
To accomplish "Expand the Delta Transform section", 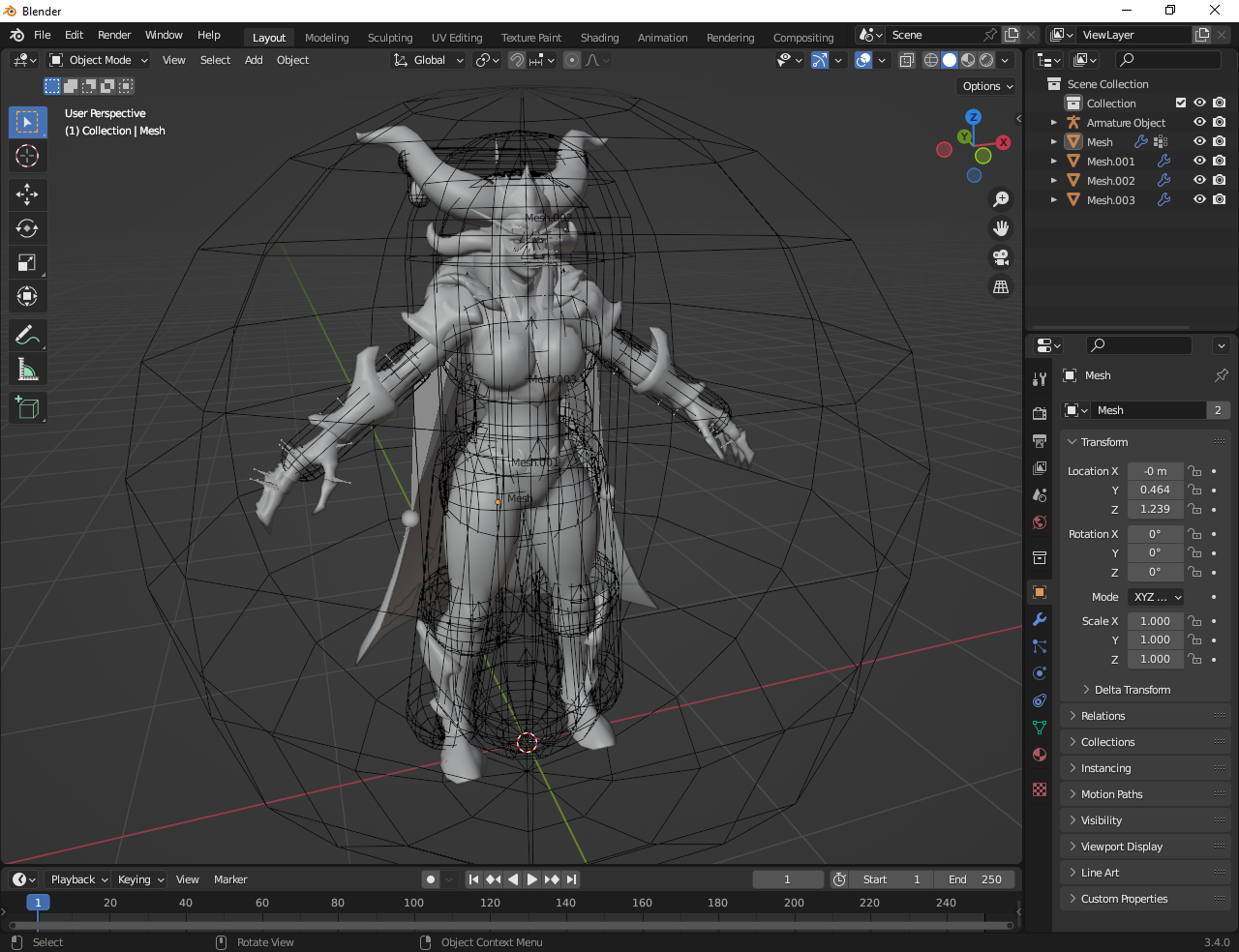I will (x=1132, y=690).
